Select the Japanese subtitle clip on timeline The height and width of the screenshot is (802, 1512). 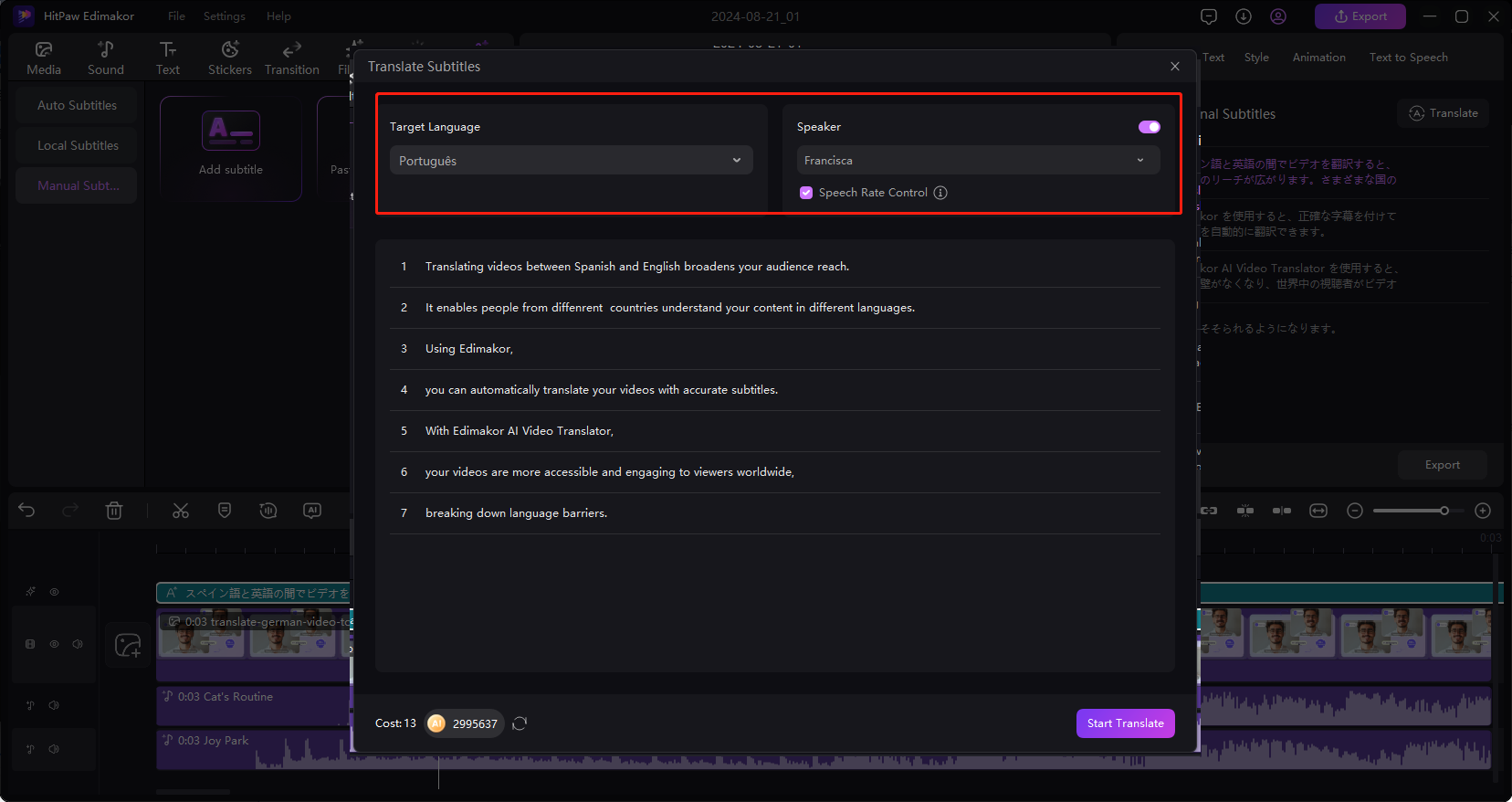point(254,593)
